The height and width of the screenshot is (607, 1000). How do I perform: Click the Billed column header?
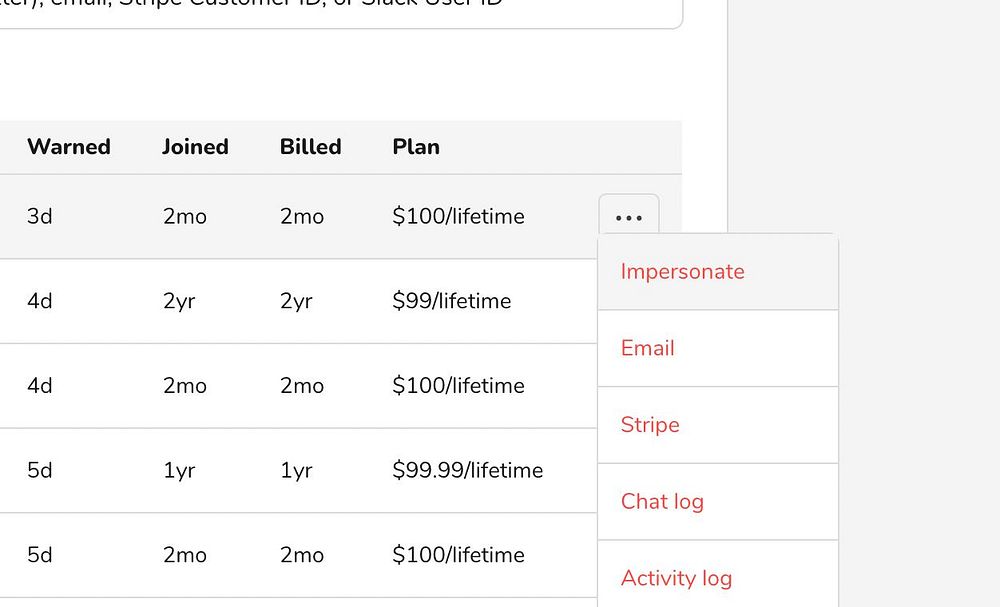click(x=310, y=147)
